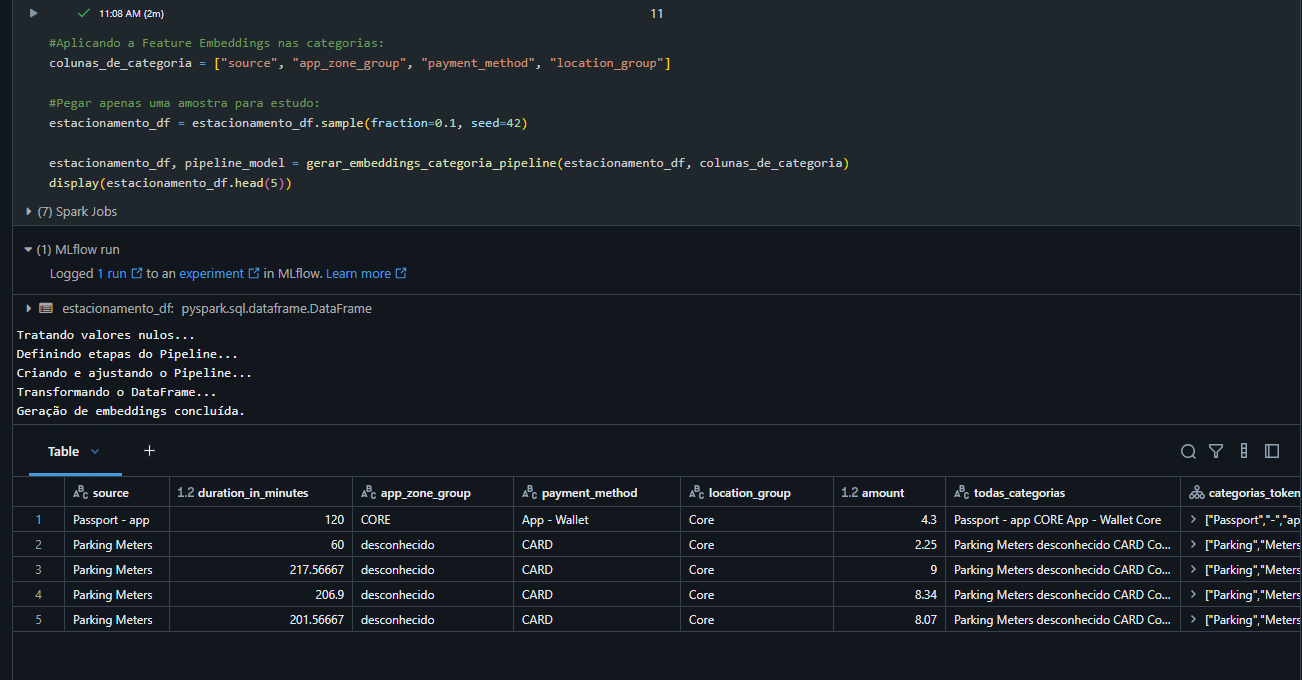Expand the categorias_token array in row 4
This screenshot has height=680, width=1302.
click(1193, 595)
